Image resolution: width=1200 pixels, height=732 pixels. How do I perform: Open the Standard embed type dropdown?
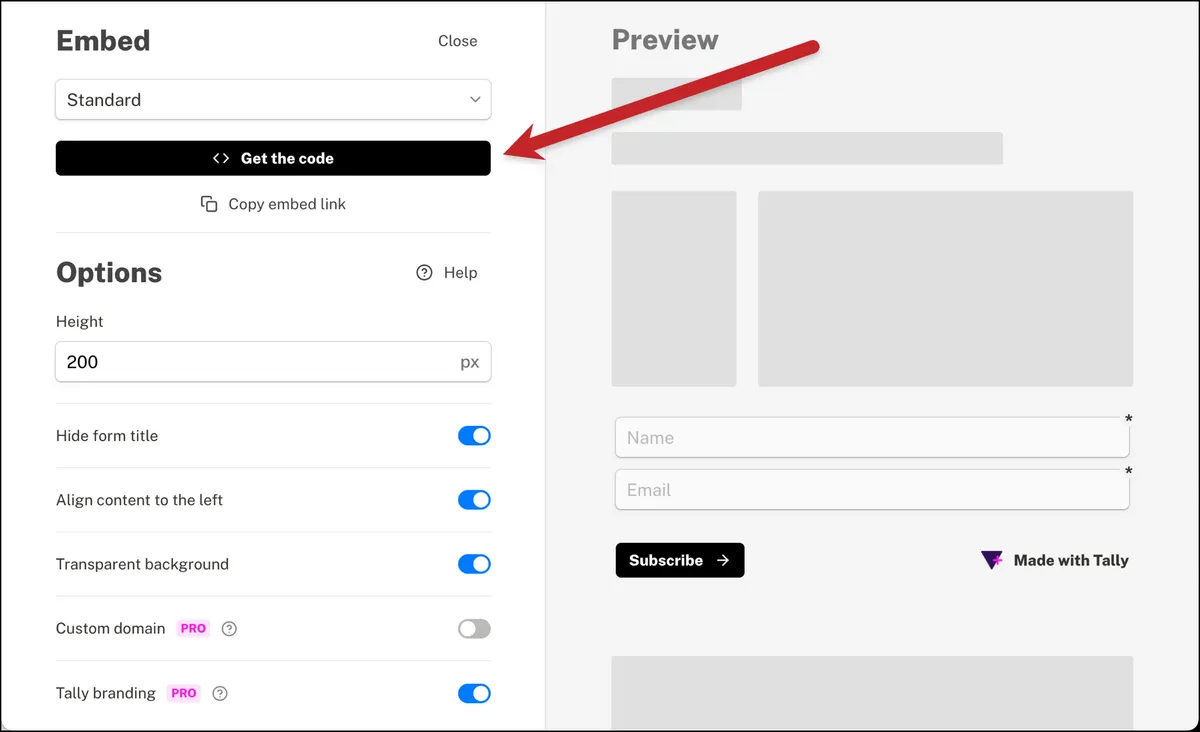pos(273,100)
